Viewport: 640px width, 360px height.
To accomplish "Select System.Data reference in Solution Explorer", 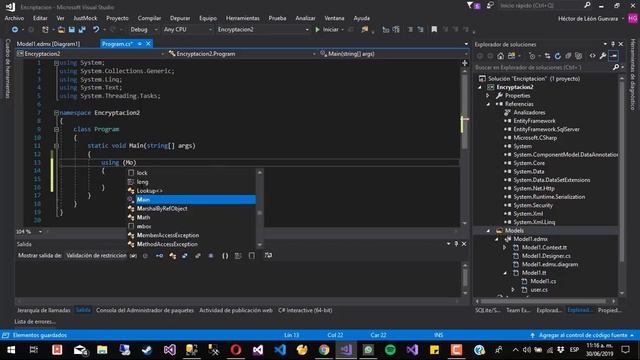I will pos(529,171).
